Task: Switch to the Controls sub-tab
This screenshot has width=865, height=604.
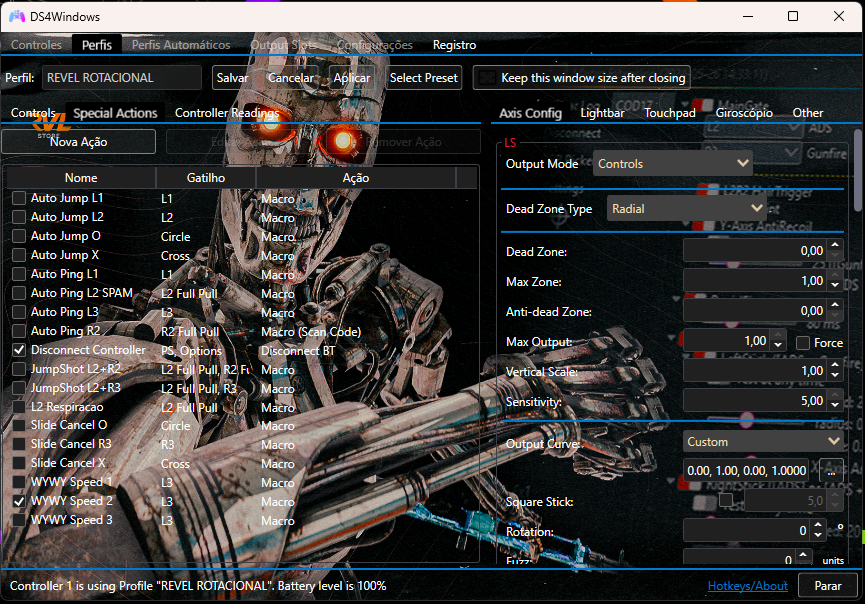Action: point(33,113)
